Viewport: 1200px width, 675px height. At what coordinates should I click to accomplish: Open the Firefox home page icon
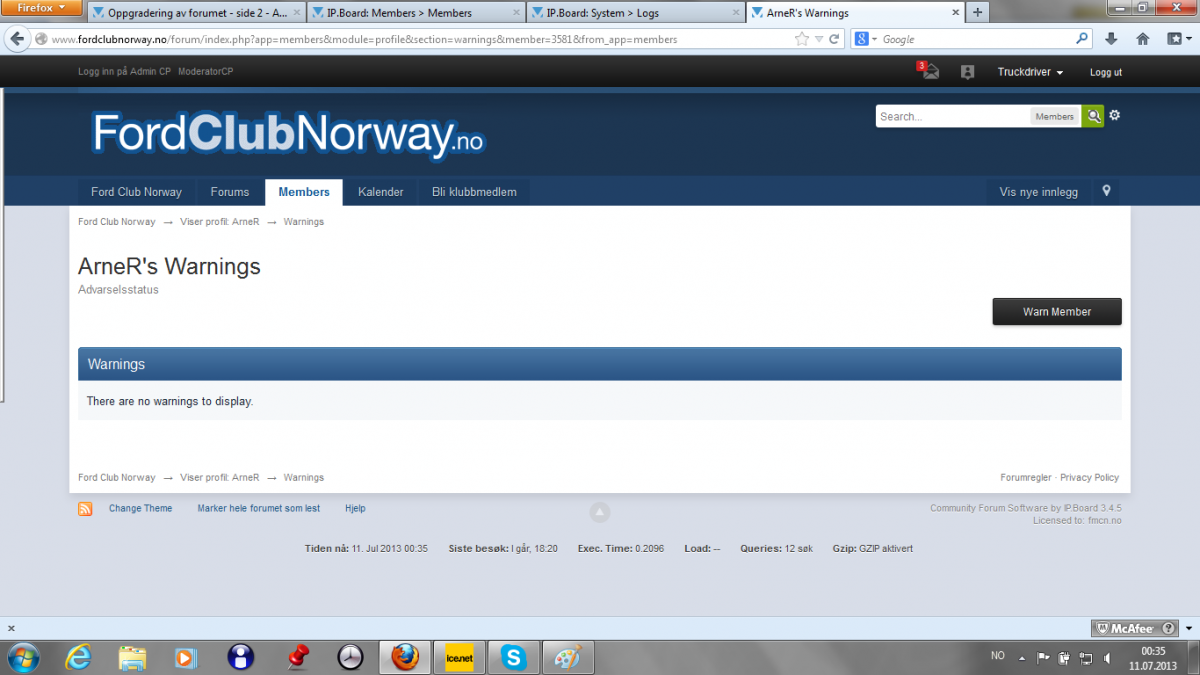1143,39
